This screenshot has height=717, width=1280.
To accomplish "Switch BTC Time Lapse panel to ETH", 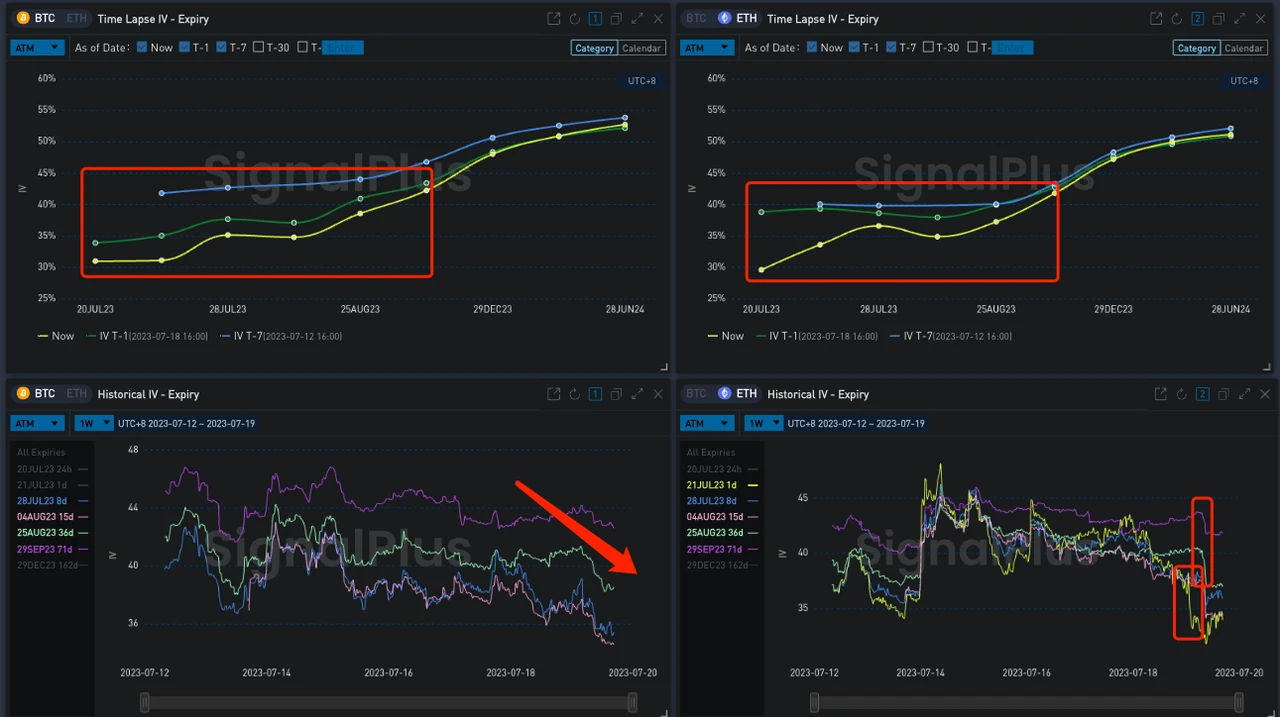I will pyautogui.click(x=75, y=19).
